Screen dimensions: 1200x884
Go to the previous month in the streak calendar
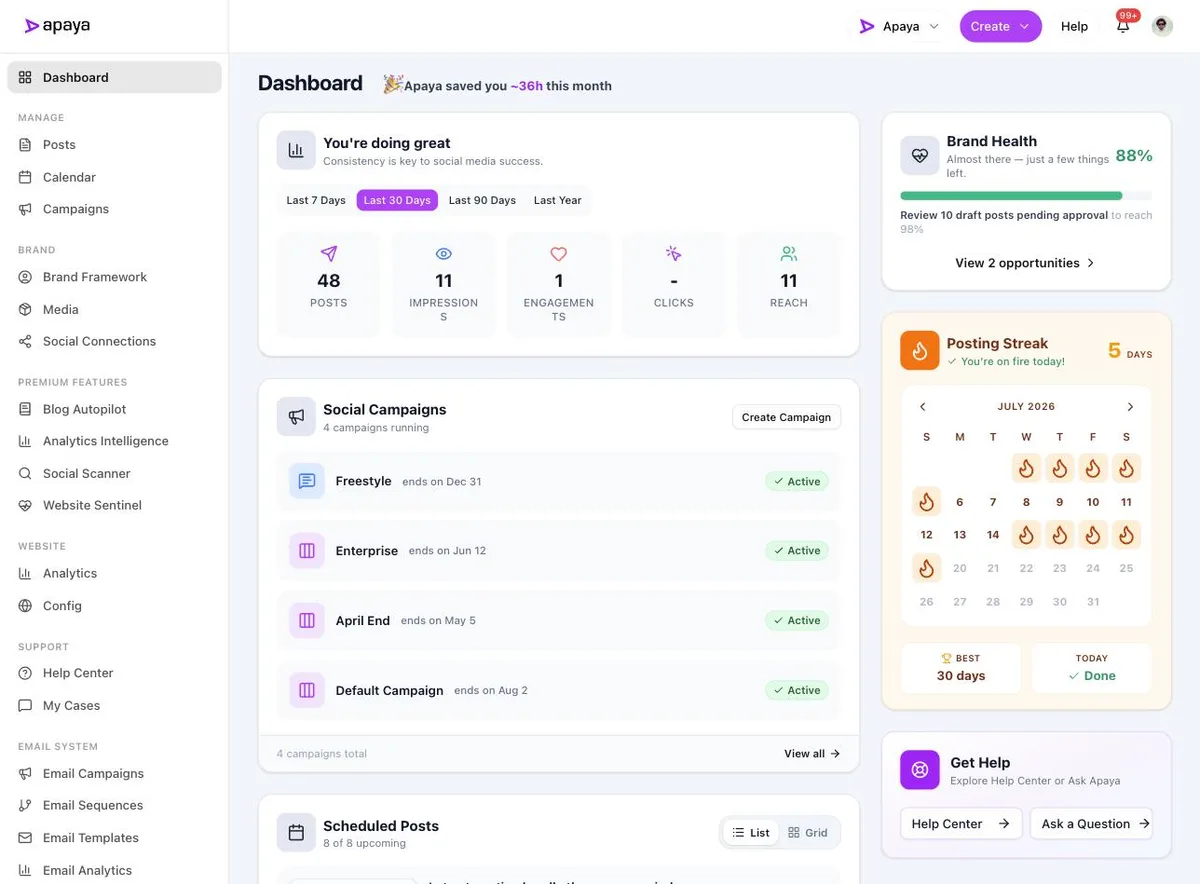click(x=923, y=407)
